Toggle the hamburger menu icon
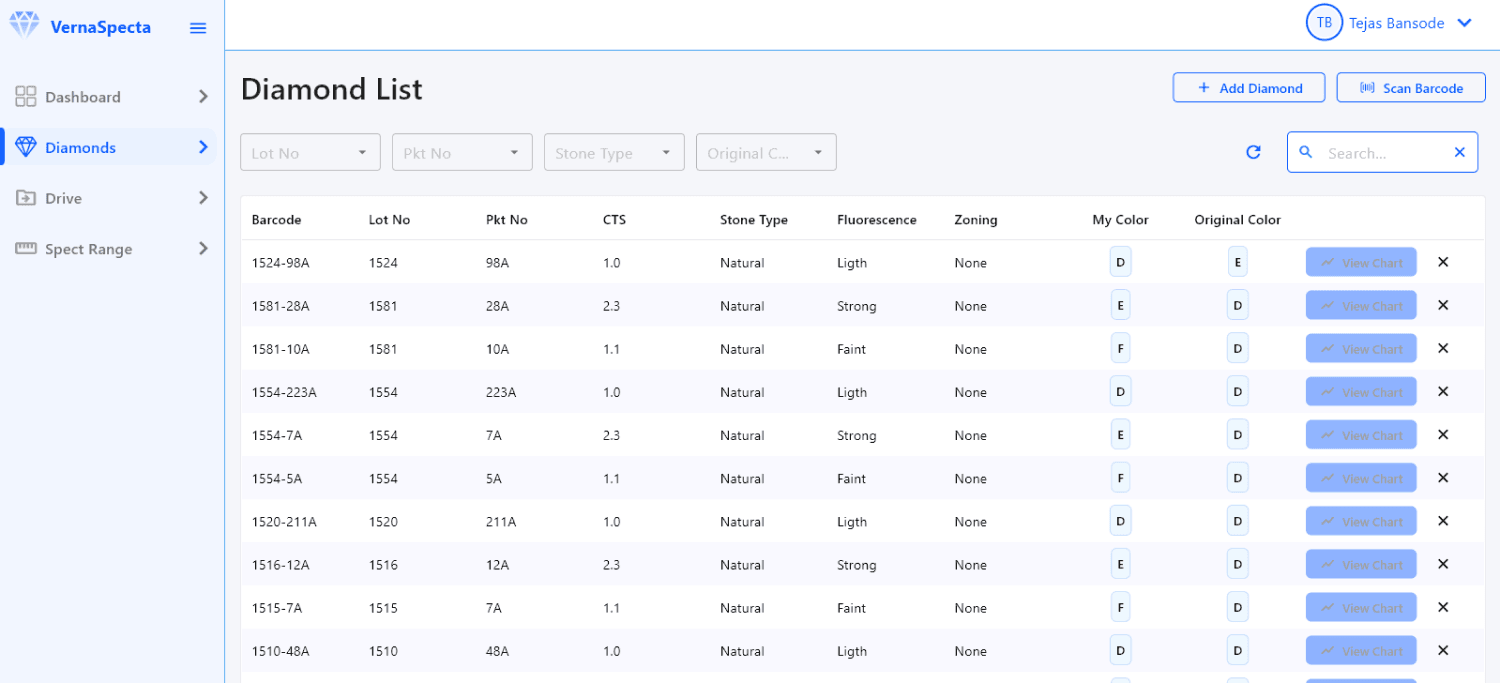Image resolution: width=1500 pixels, height=683 pixels. click(x=198, y=28)
